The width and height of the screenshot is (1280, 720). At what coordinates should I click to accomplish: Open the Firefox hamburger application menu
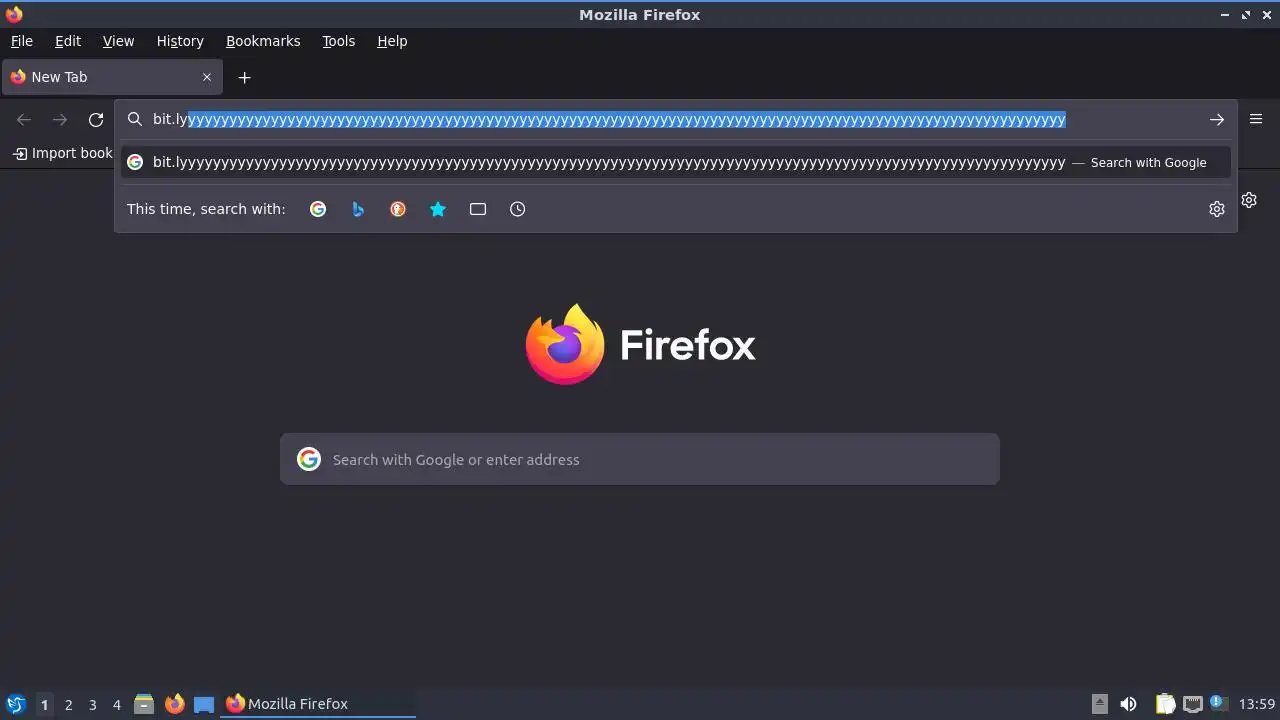[1256, 119]
